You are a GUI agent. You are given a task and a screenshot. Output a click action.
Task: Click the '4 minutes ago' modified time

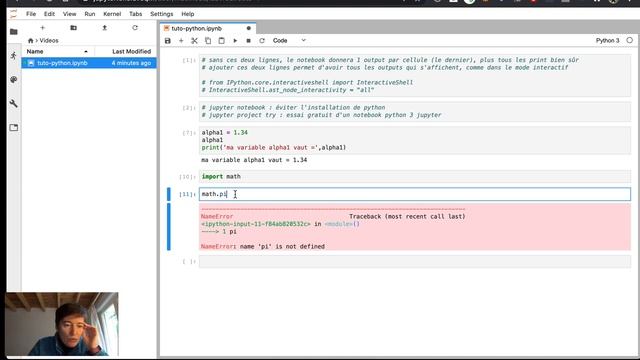point(131,63)
